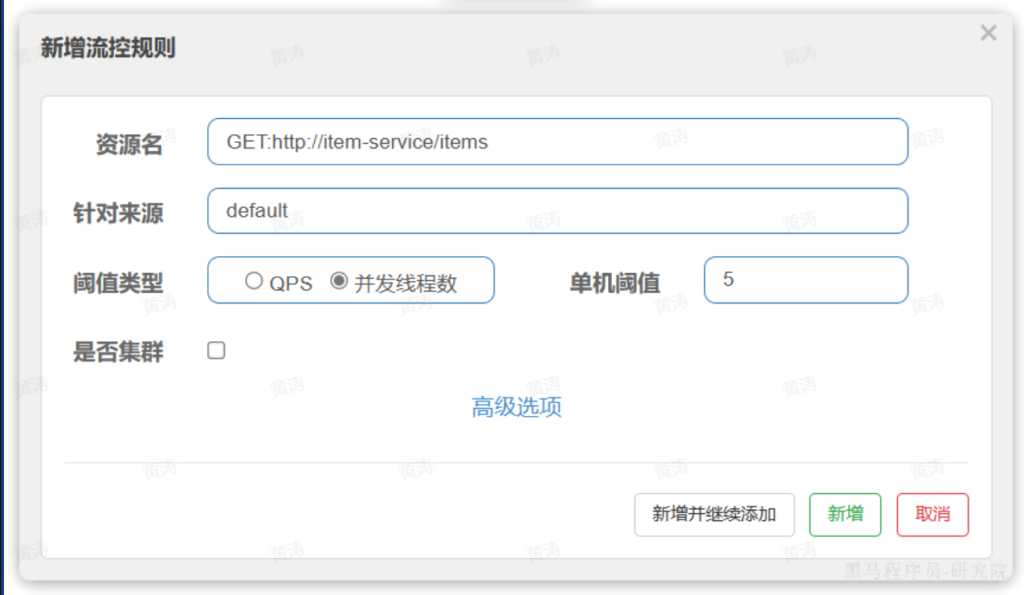The height and width of the screenshot is (595, 1024).
Task: Cancel with the red 取消 button
Action: coord(932,514)
